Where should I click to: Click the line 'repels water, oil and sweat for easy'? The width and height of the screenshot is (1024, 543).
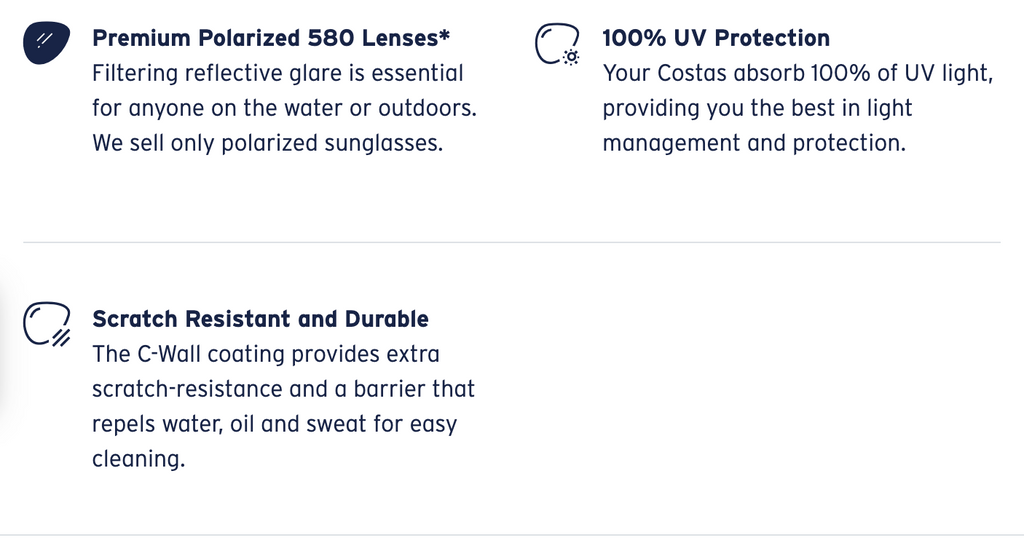[x=274, y=424]
